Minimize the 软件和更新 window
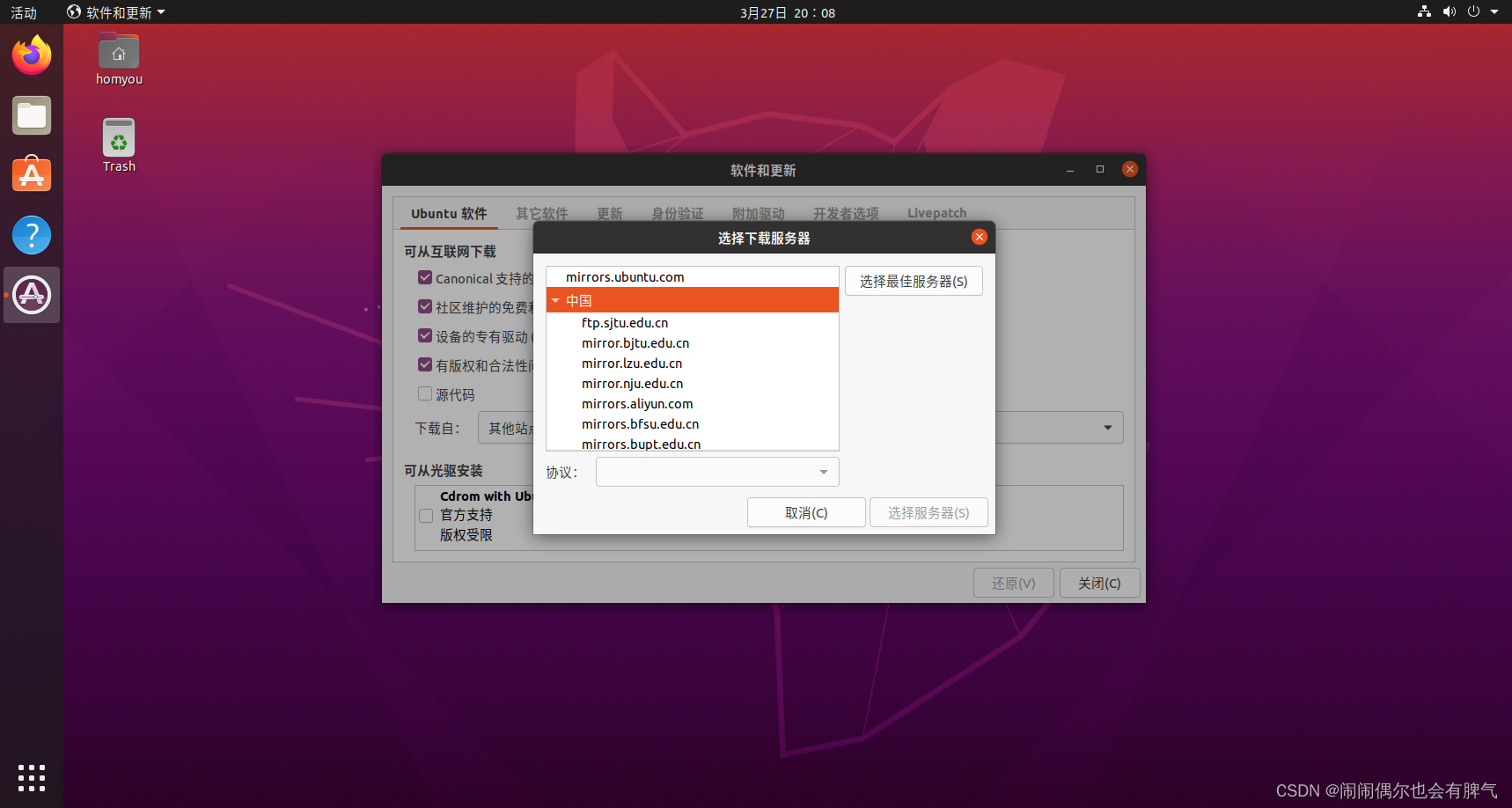 pos(1070,169)
